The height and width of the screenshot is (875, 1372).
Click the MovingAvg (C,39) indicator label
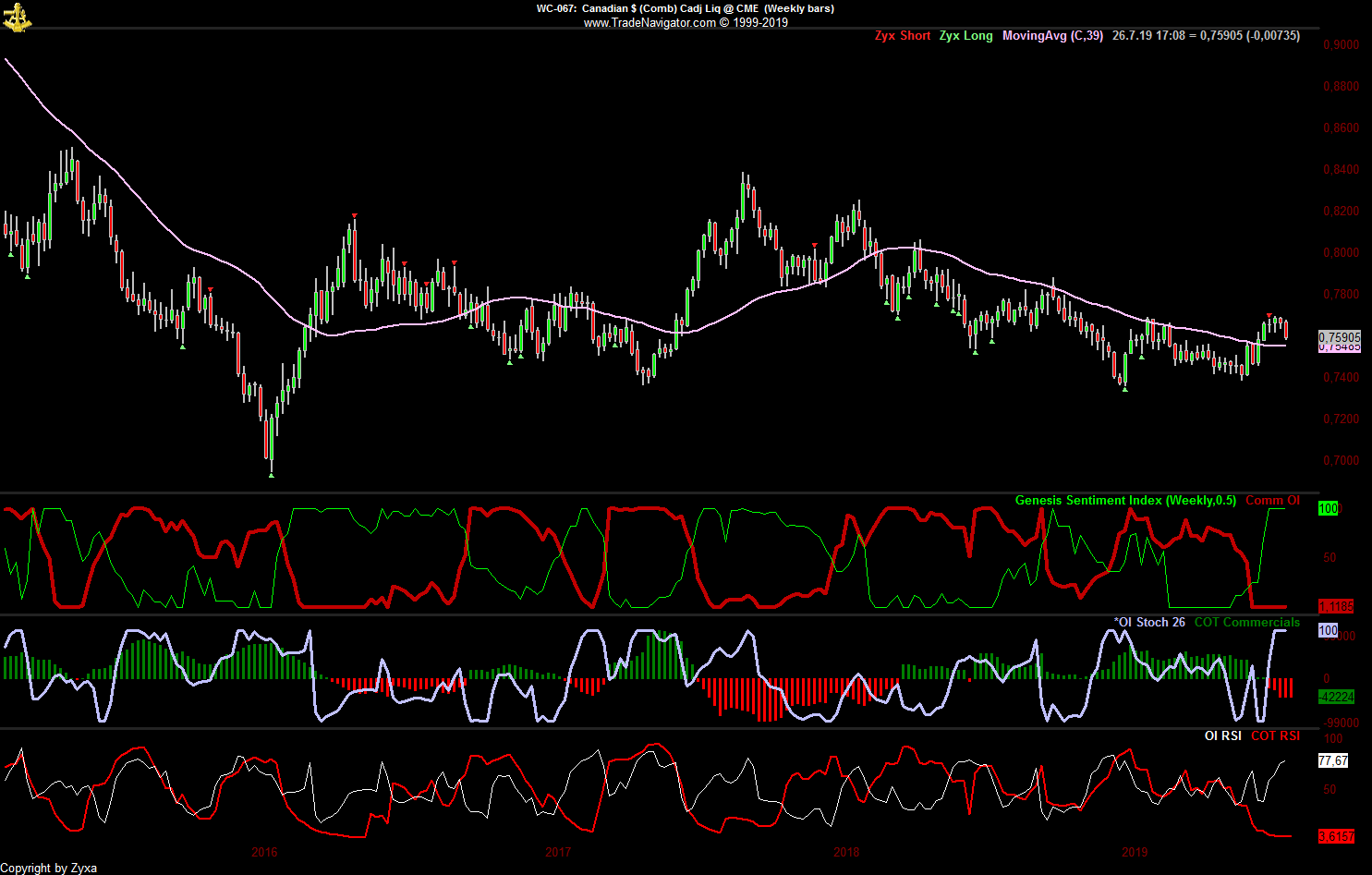click(1052, 36)
